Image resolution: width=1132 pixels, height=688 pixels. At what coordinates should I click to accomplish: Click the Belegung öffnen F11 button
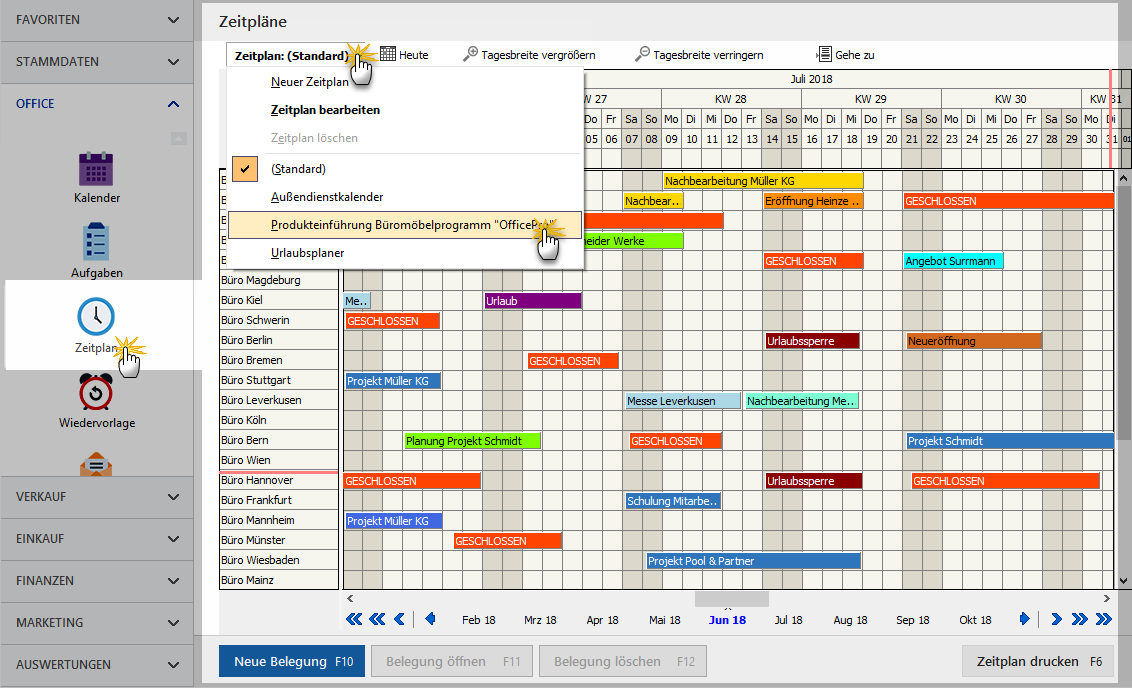tap(452, 661)
